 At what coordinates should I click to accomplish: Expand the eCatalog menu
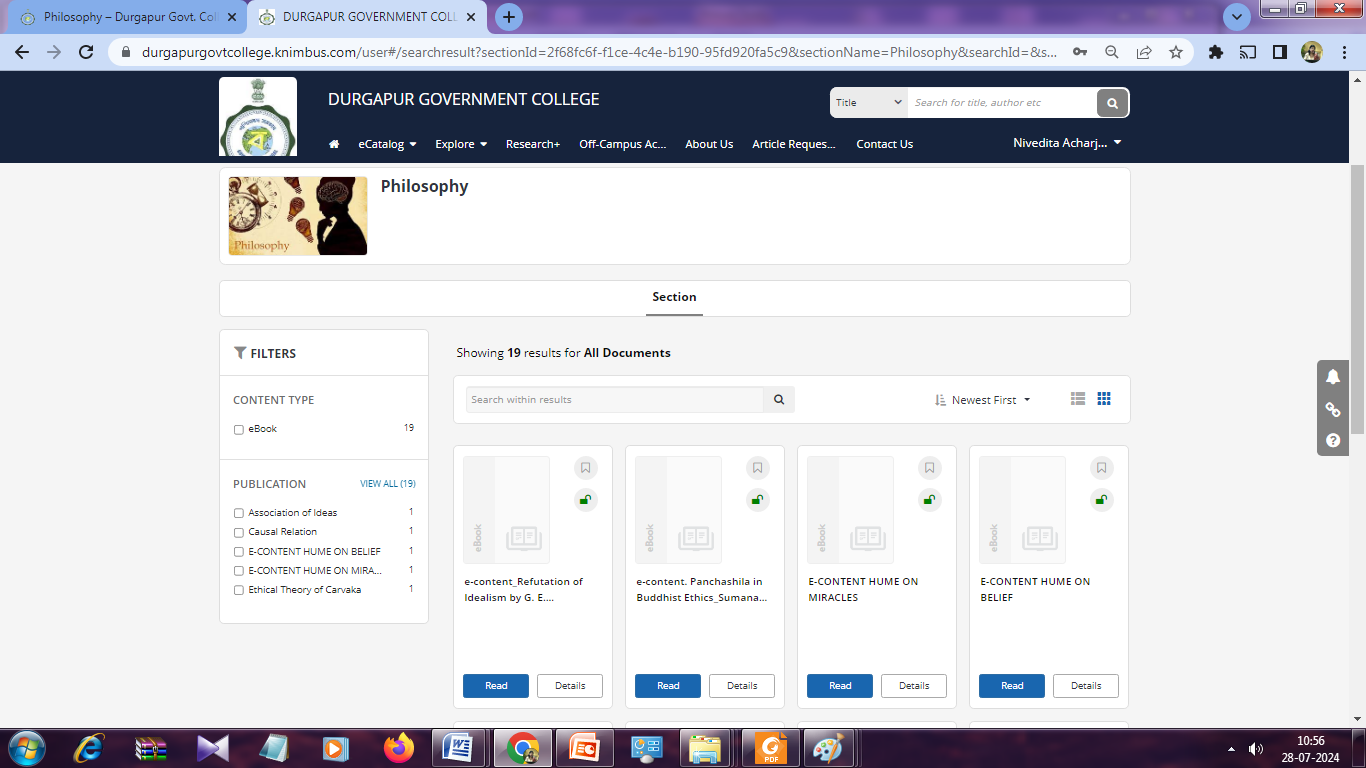click(387, 144)
